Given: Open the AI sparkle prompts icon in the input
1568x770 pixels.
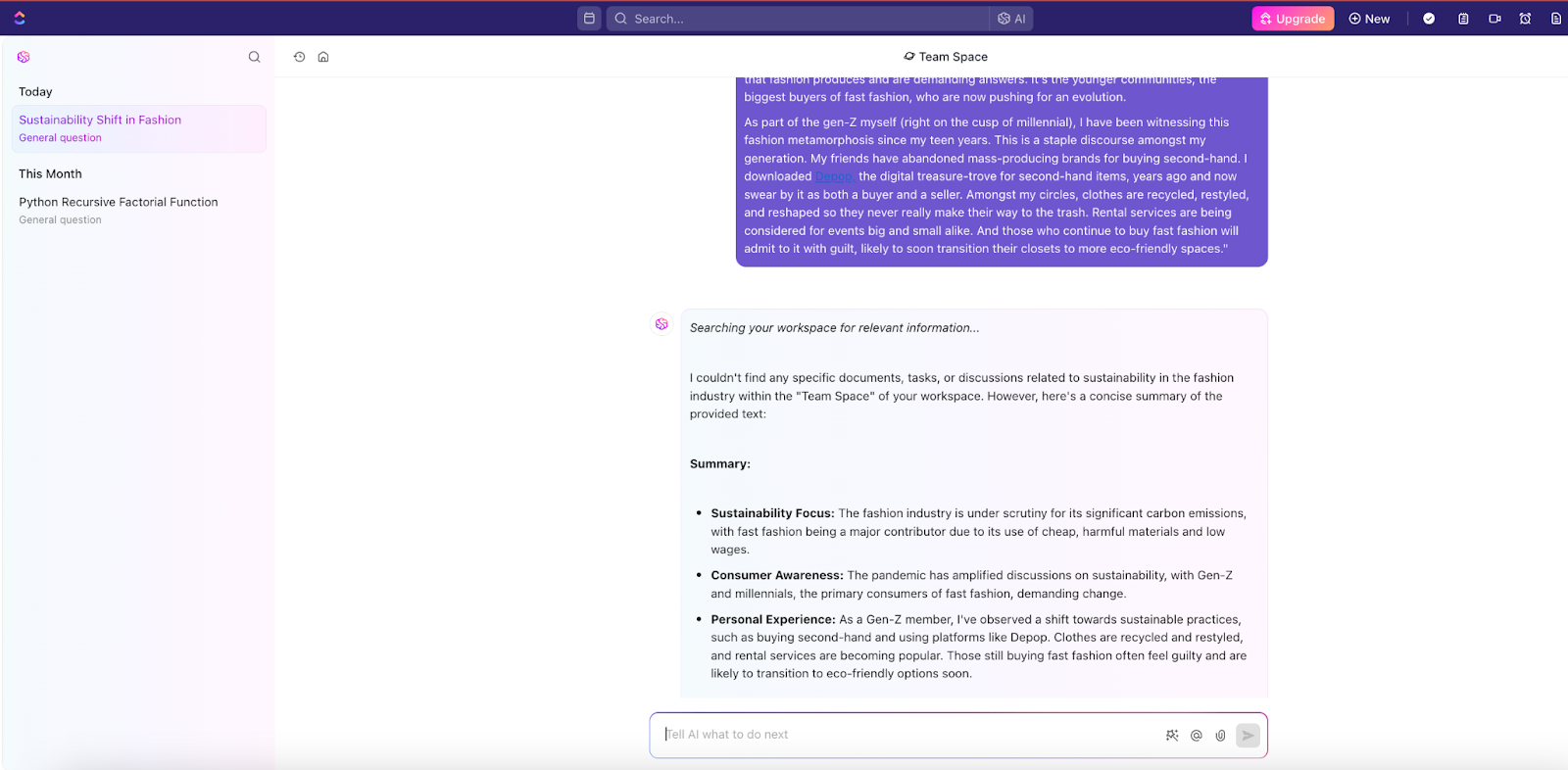Looking at the screenshot, I should (1172, 735).
